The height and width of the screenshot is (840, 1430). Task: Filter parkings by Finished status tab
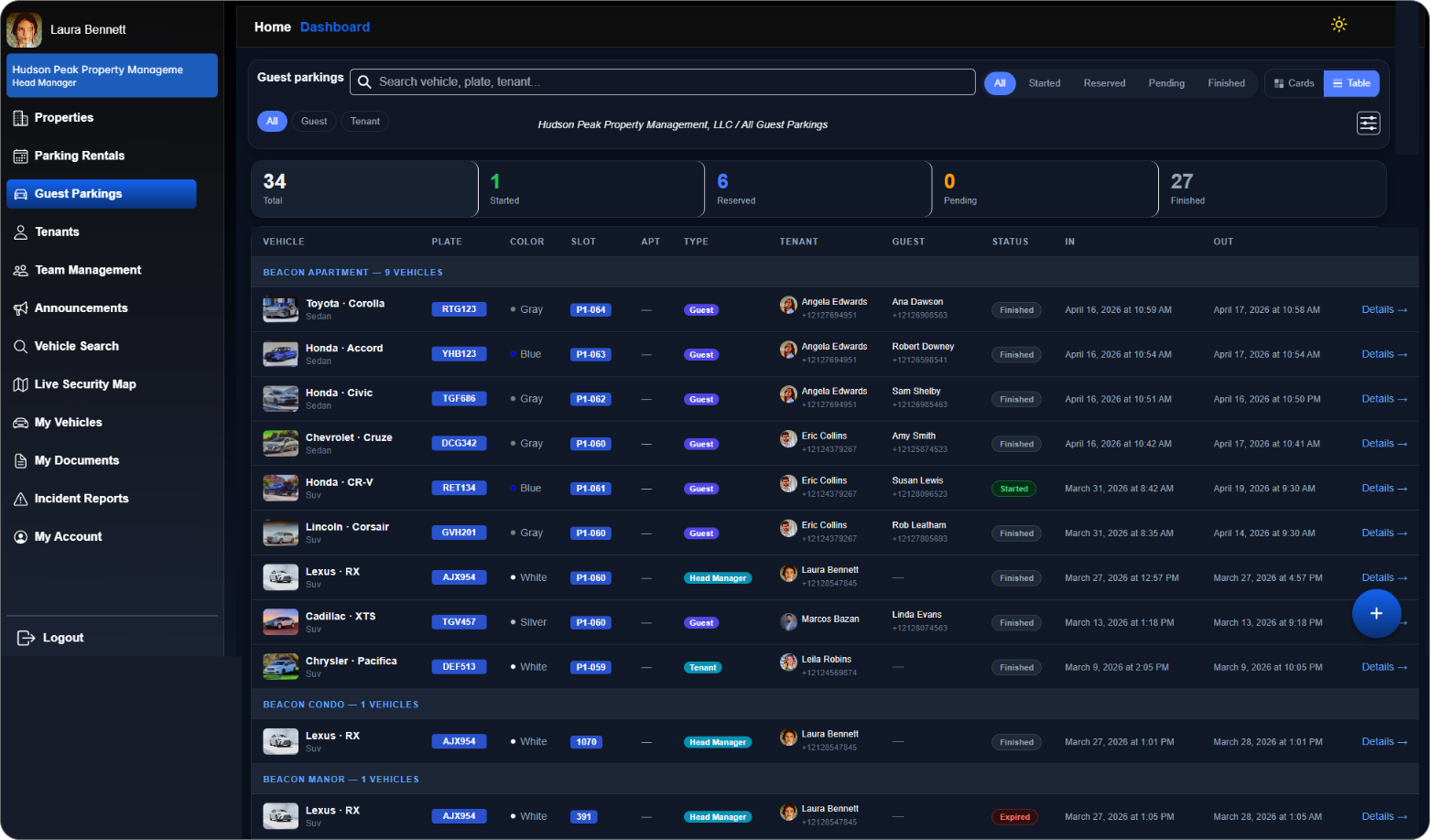[x=1226, y=83]
